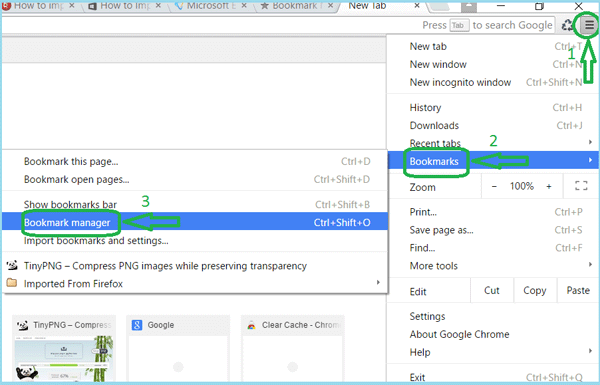This screenshot has height=385, width=600.
Task: Close the Microsoft Edge tab
Action: [244, 6]
